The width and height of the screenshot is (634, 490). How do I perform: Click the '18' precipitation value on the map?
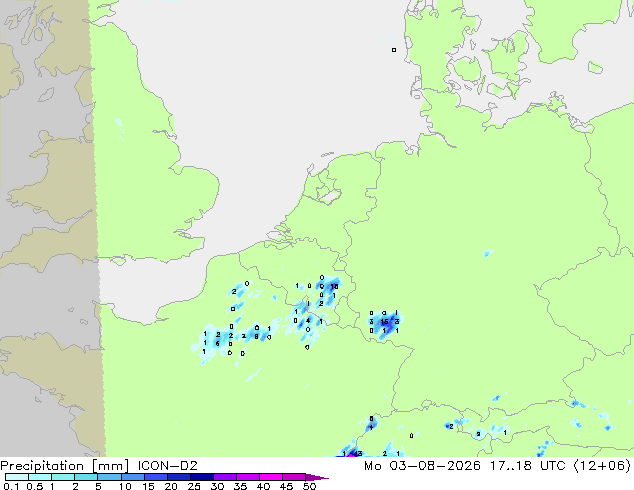[334, 287]
